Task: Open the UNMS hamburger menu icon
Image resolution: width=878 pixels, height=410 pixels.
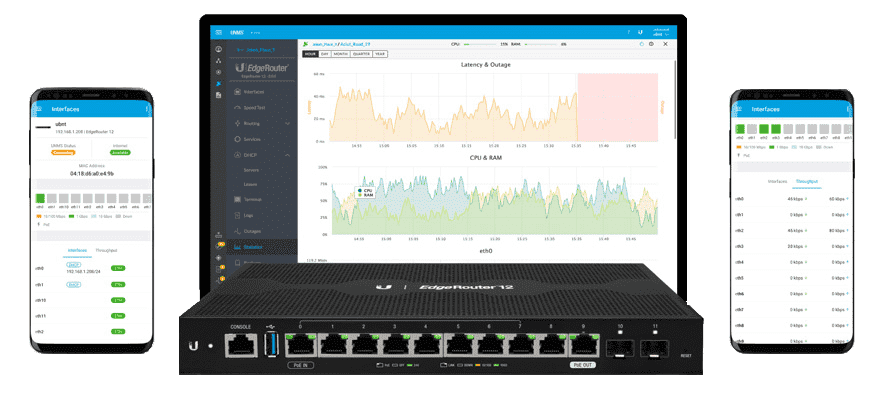Action: 218,32
